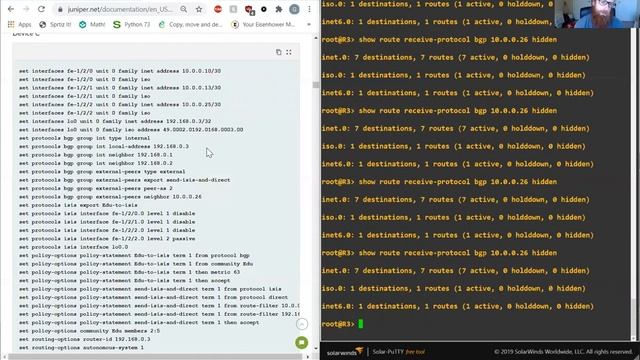
Task: Open the Copy, move and de... bookmark
Action: click(191, 24)
